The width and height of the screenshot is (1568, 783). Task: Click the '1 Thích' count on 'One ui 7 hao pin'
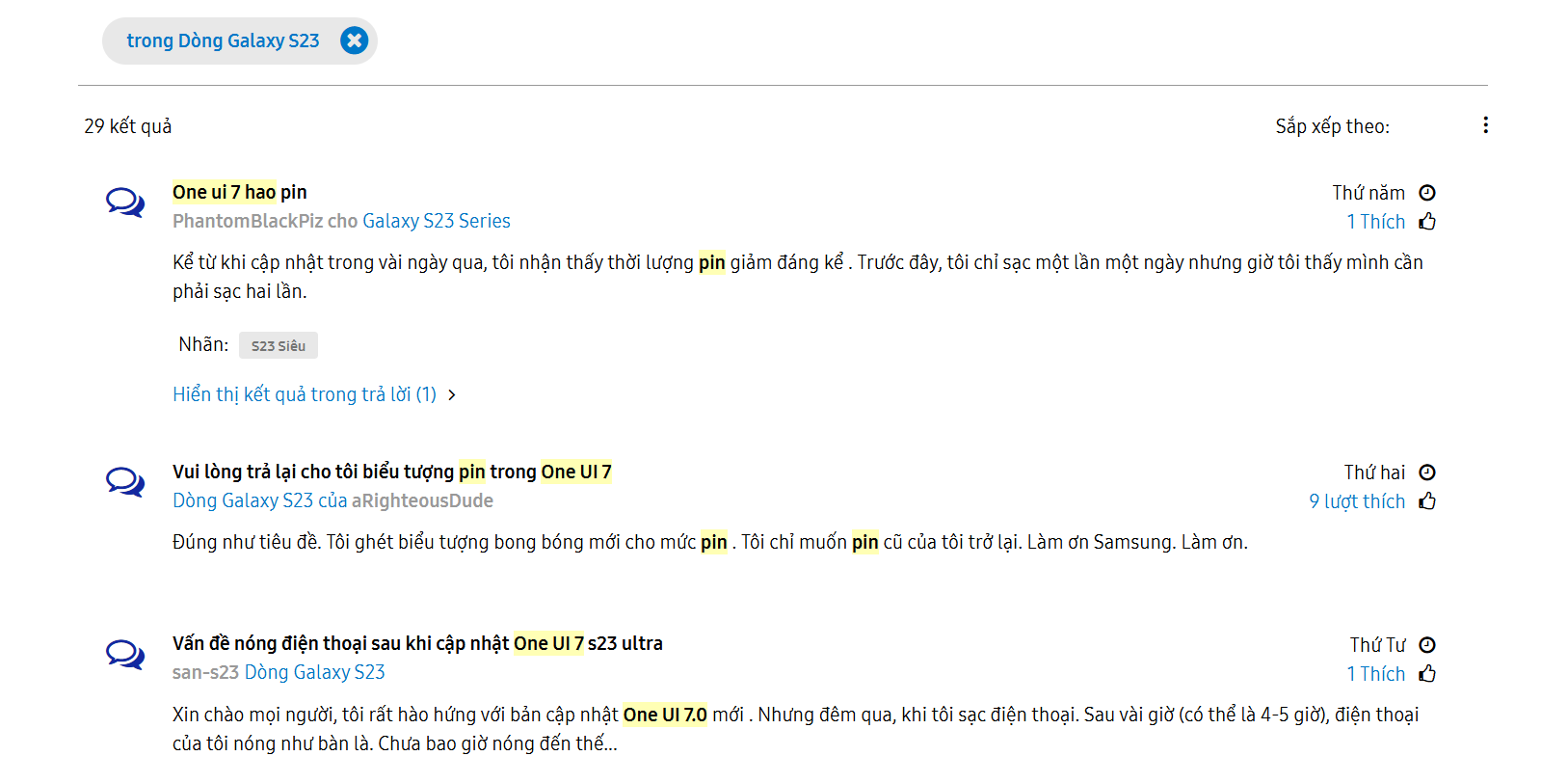point(1375,222)
